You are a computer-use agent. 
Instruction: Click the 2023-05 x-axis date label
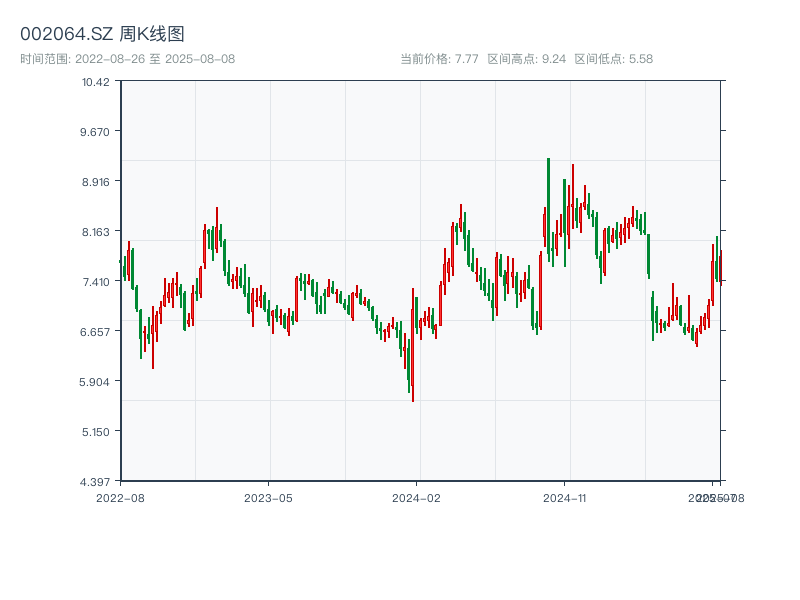pos(268,497)
